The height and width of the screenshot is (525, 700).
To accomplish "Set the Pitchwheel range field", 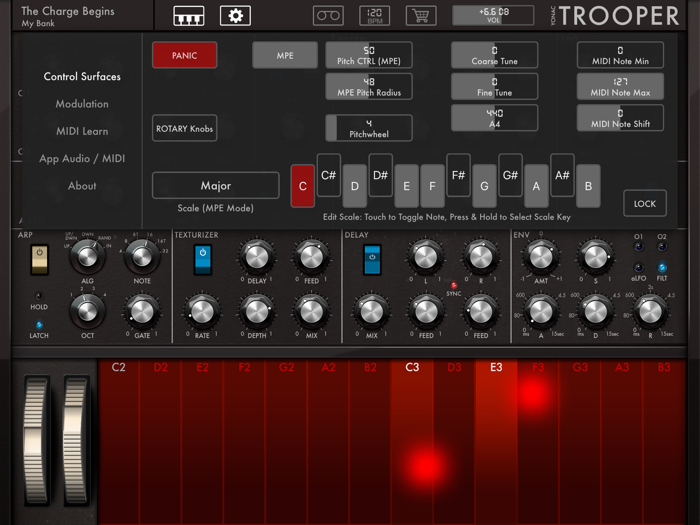I will (369, 128).
